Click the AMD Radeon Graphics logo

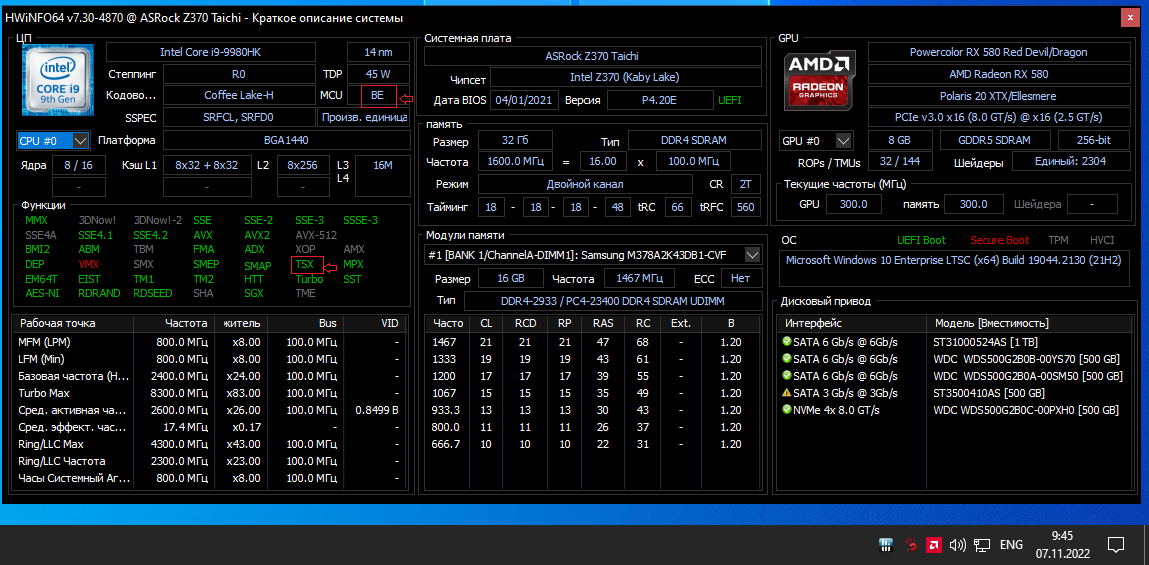click(x=819, y=81)
